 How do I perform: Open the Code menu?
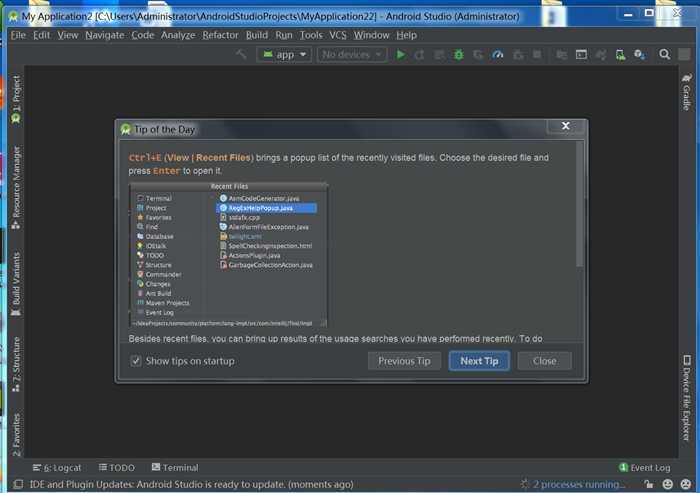point(143,35)
